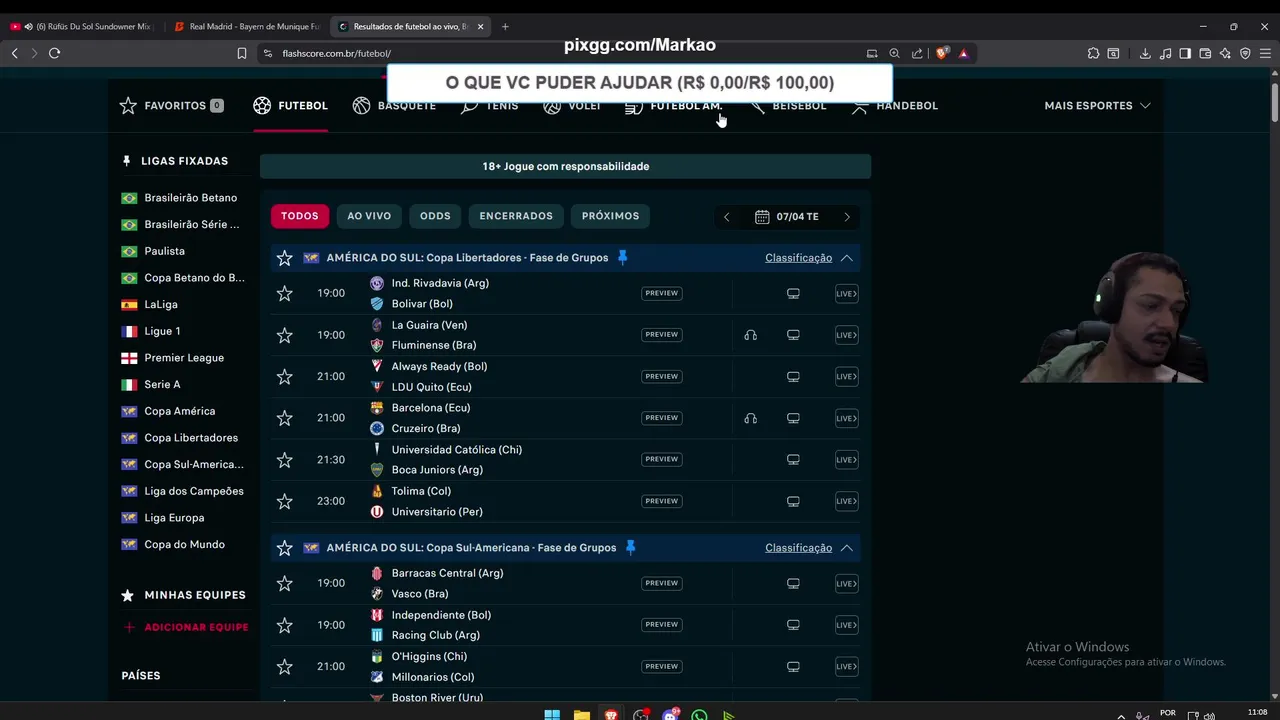Go to next day with right arrow

[x=847, y=216]
